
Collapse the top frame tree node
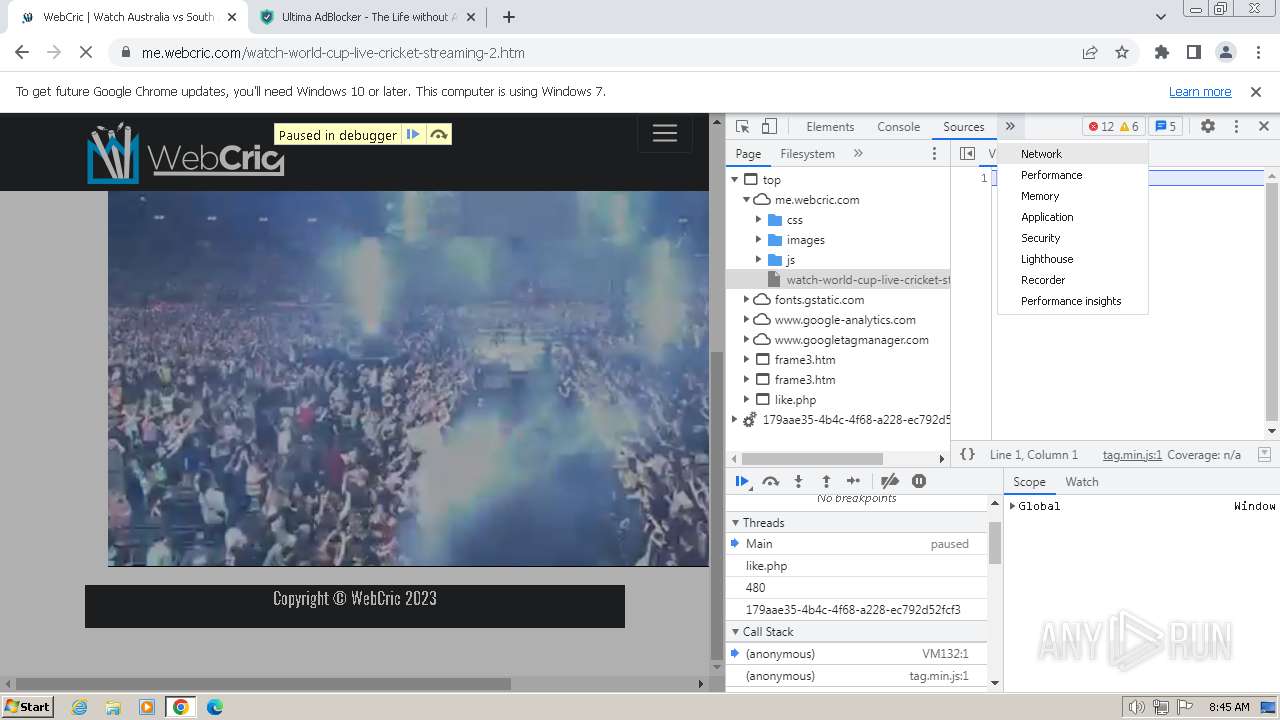tap(735, 180)
